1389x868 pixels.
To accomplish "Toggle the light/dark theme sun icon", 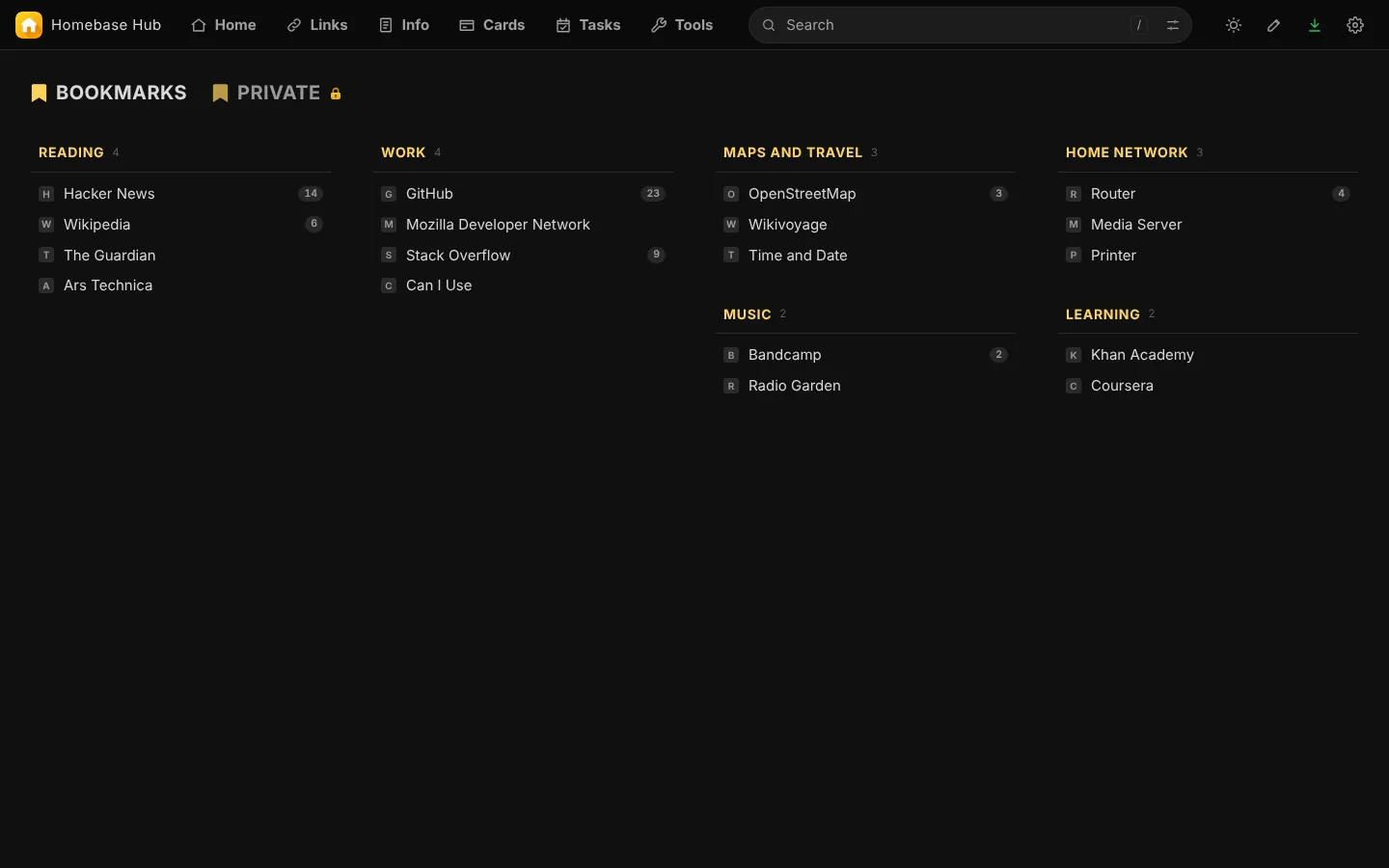I will (x=1234, y=25).
